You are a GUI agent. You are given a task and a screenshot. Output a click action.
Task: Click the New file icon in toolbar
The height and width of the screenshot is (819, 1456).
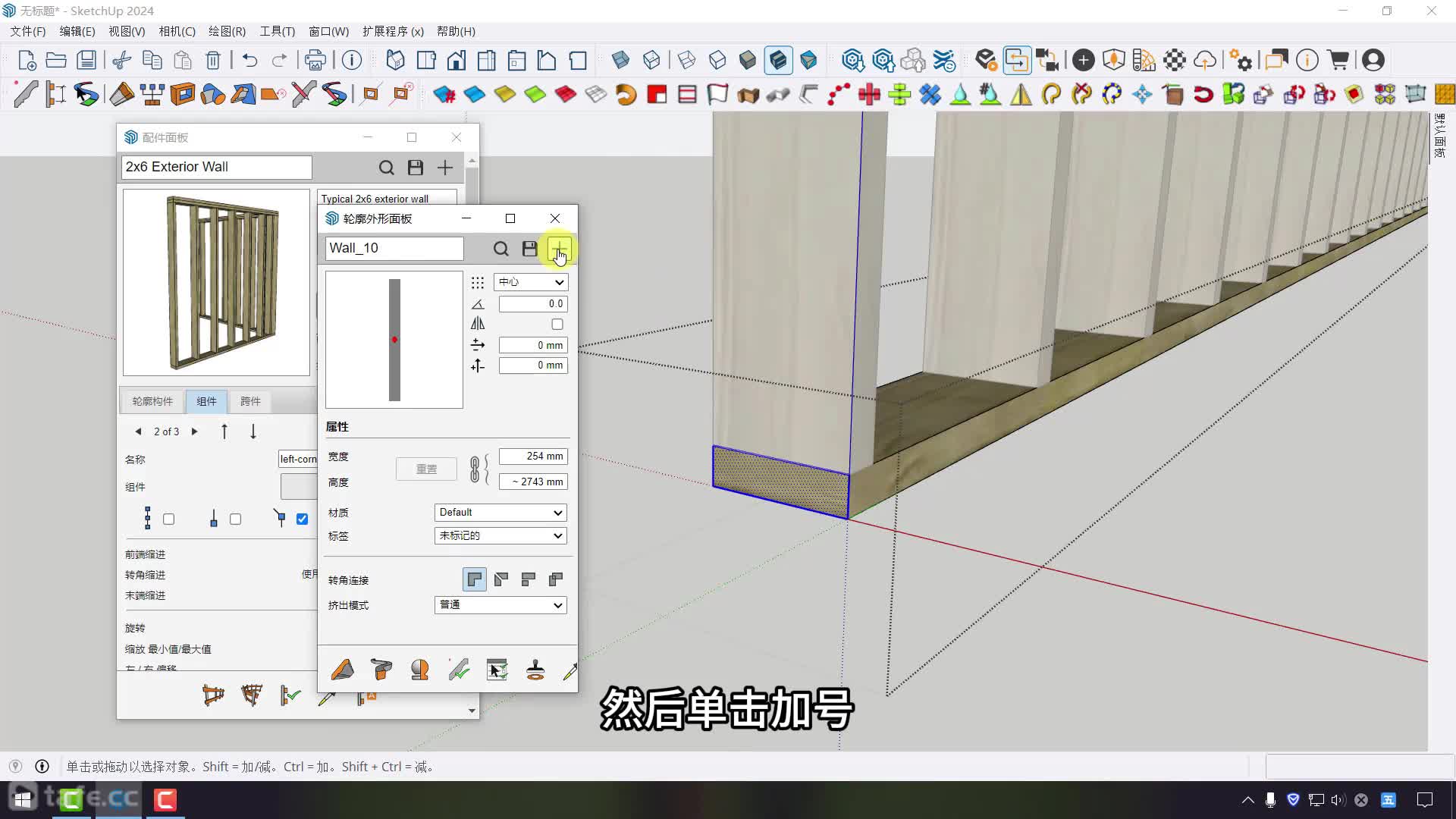tap(27, 60)
